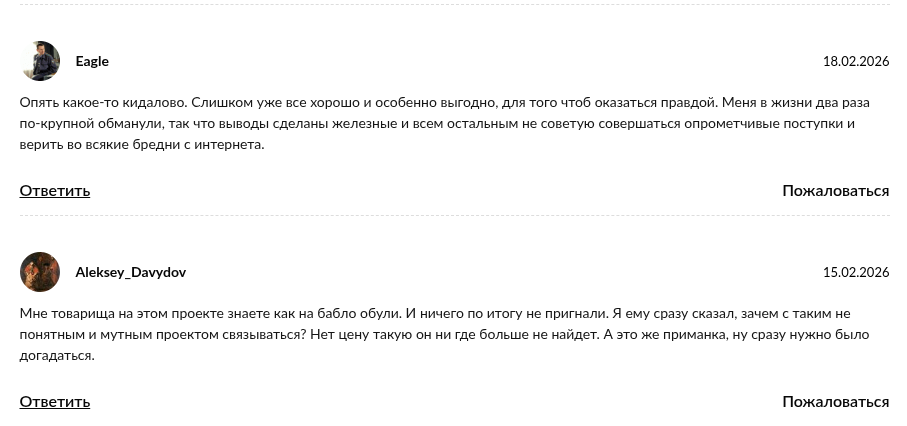Reply to Aleksey_Davydov's comment via Ответить

coord(55,401)
